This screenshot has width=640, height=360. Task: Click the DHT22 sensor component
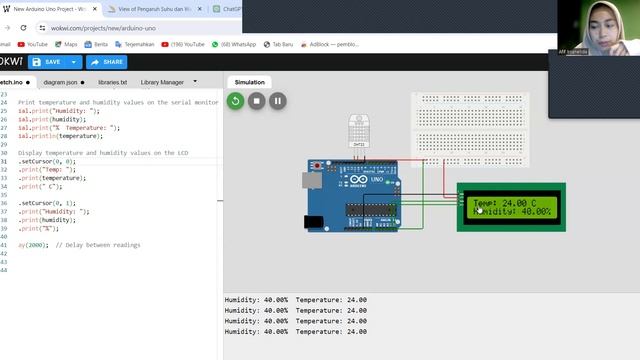click(x=359, y=131)
